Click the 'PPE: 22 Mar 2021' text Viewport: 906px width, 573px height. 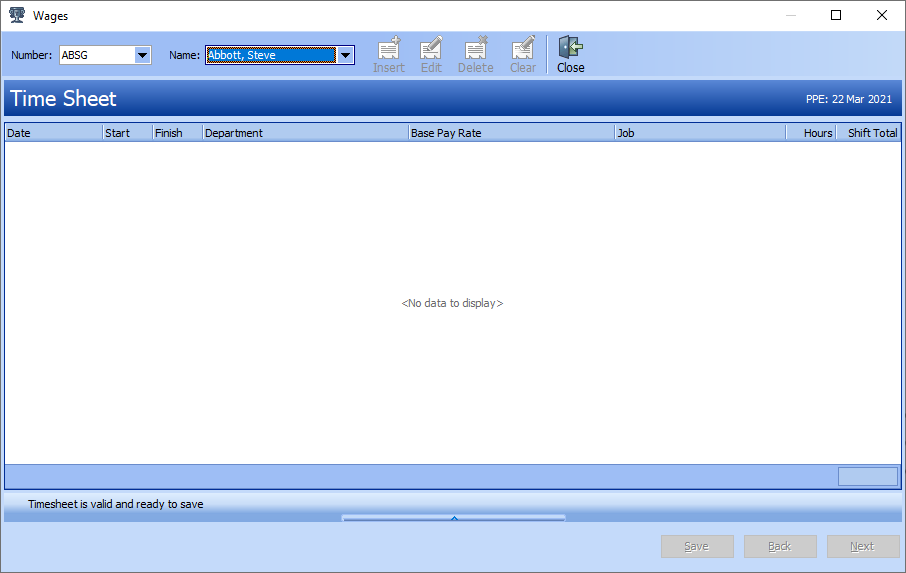pyautogui.click(x=849, y=99)
